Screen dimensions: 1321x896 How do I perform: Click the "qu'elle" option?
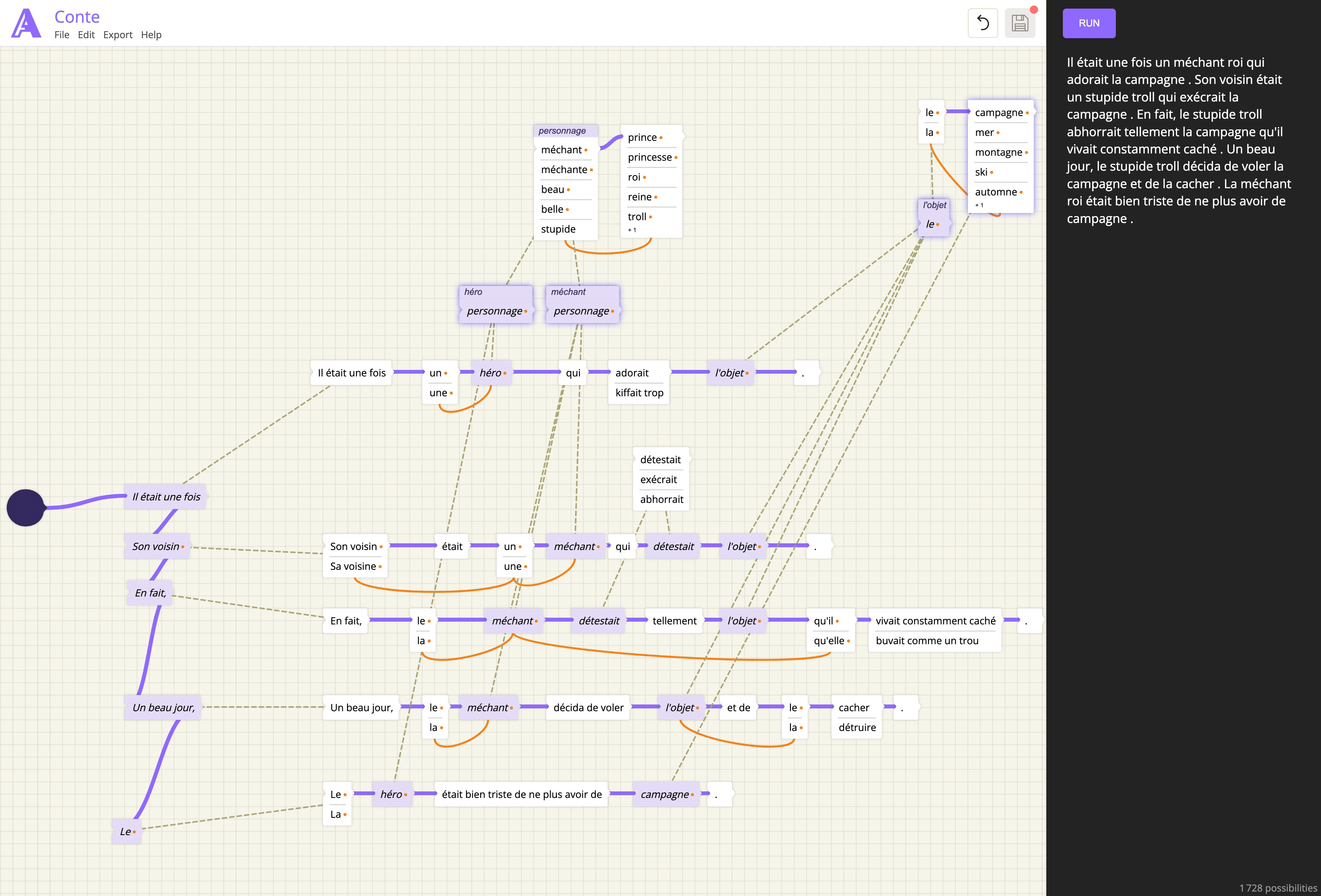click(830, 641)
